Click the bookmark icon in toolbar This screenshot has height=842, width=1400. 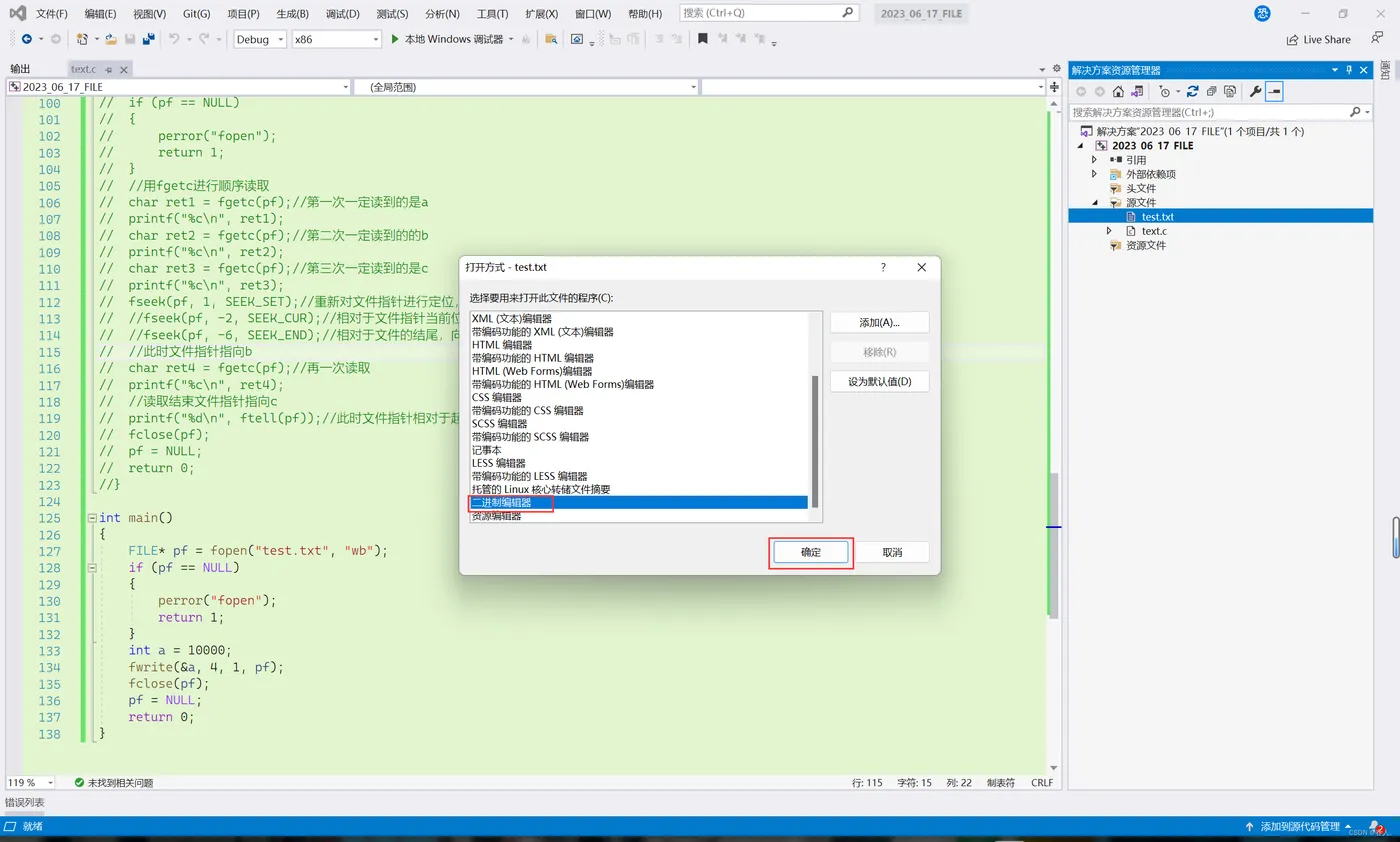point(703,39)
